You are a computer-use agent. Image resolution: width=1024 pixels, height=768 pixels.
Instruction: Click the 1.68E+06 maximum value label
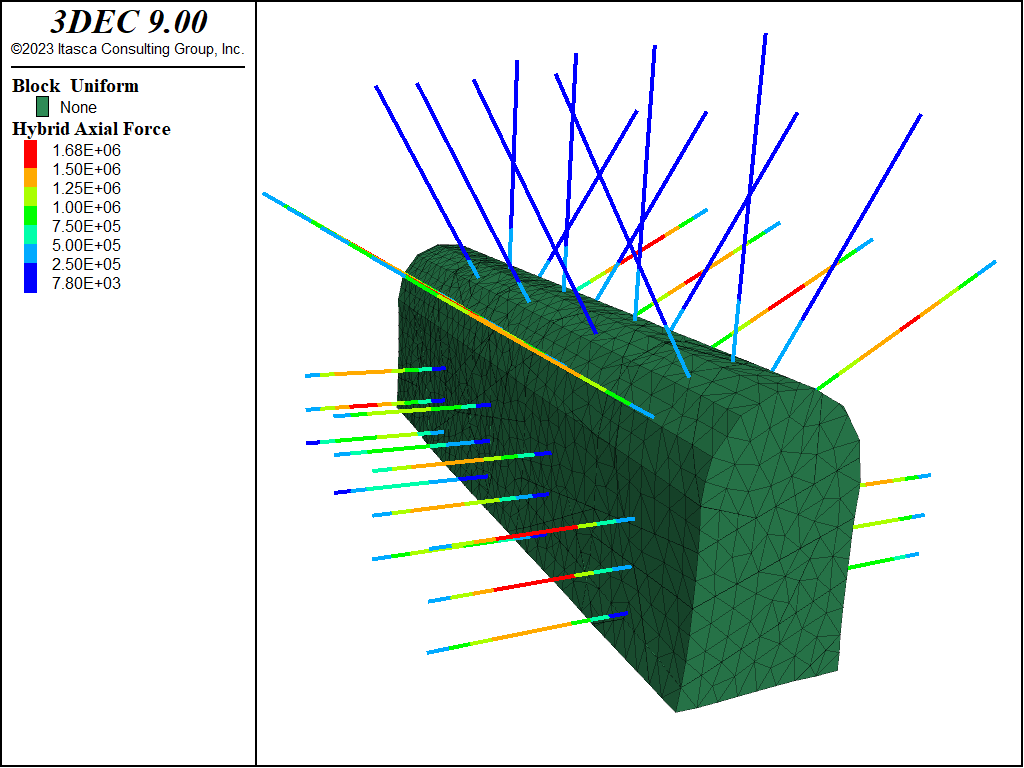pos(86,150)
